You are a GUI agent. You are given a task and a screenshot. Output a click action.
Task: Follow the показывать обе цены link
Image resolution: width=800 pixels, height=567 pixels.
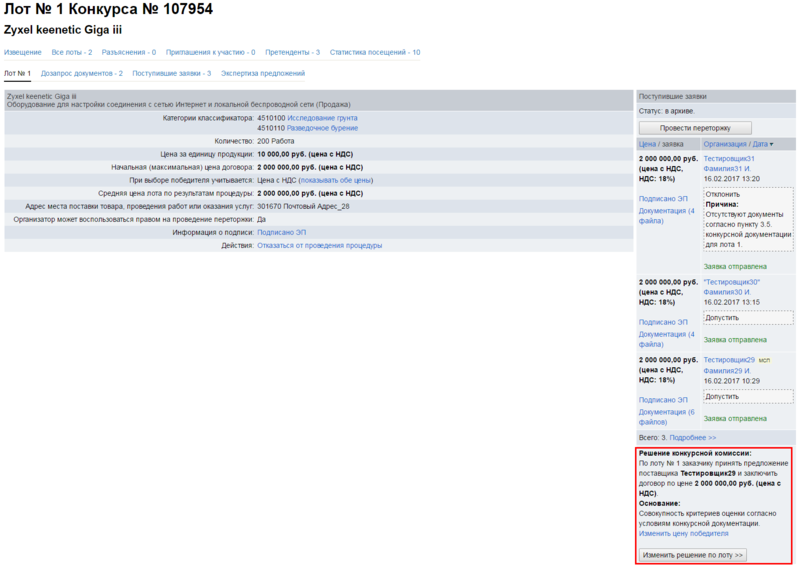pos(335,180)
